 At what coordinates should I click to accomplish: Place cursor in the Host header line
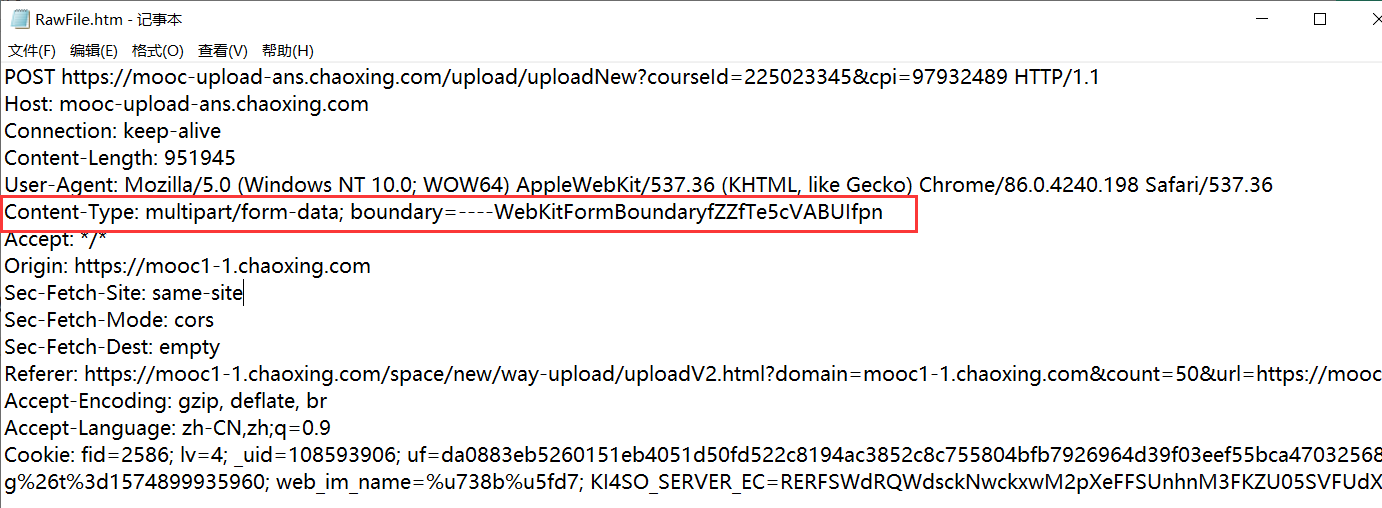tap(186, 104)
